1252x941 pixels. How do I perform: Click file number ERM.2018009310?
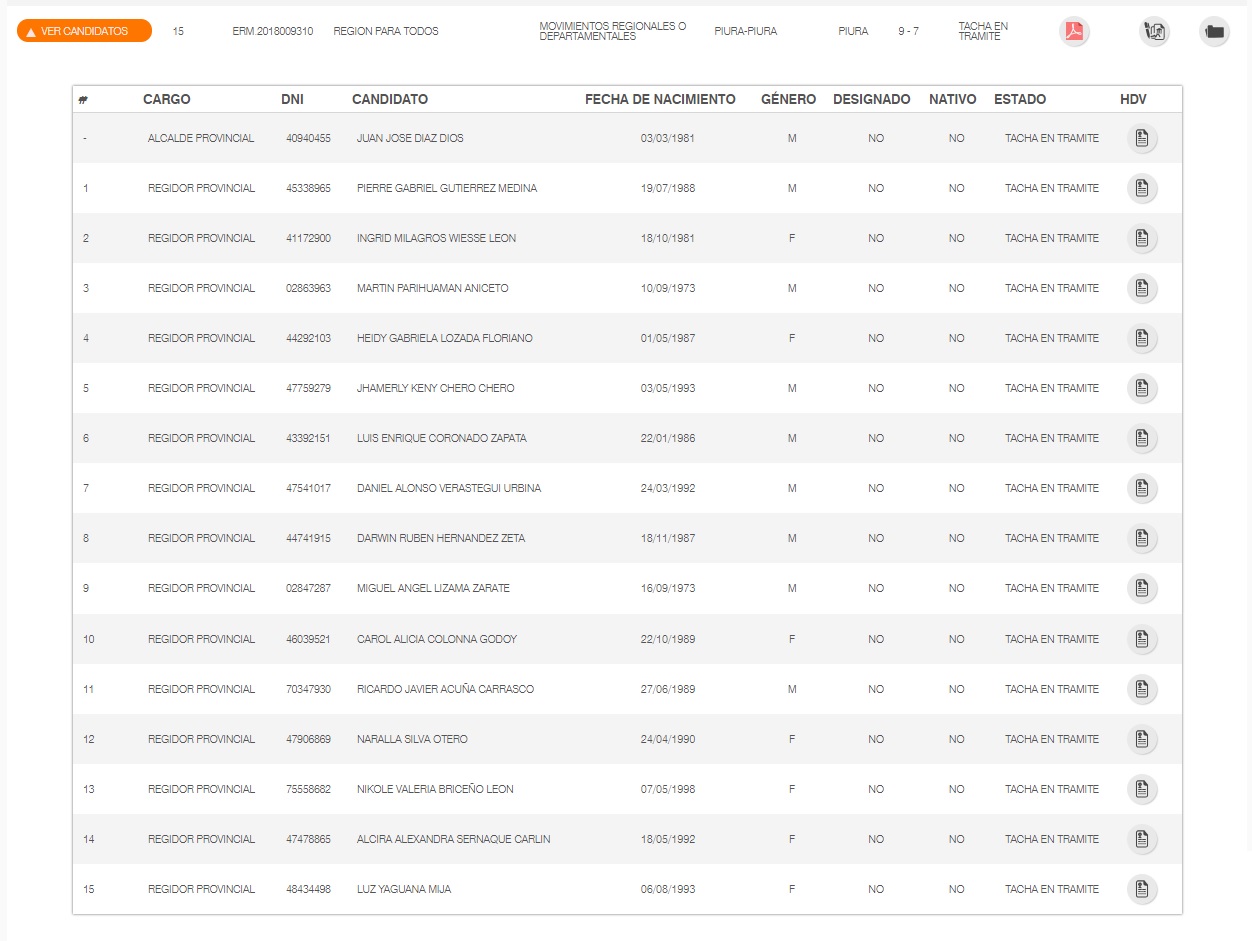tap(272, 32)
